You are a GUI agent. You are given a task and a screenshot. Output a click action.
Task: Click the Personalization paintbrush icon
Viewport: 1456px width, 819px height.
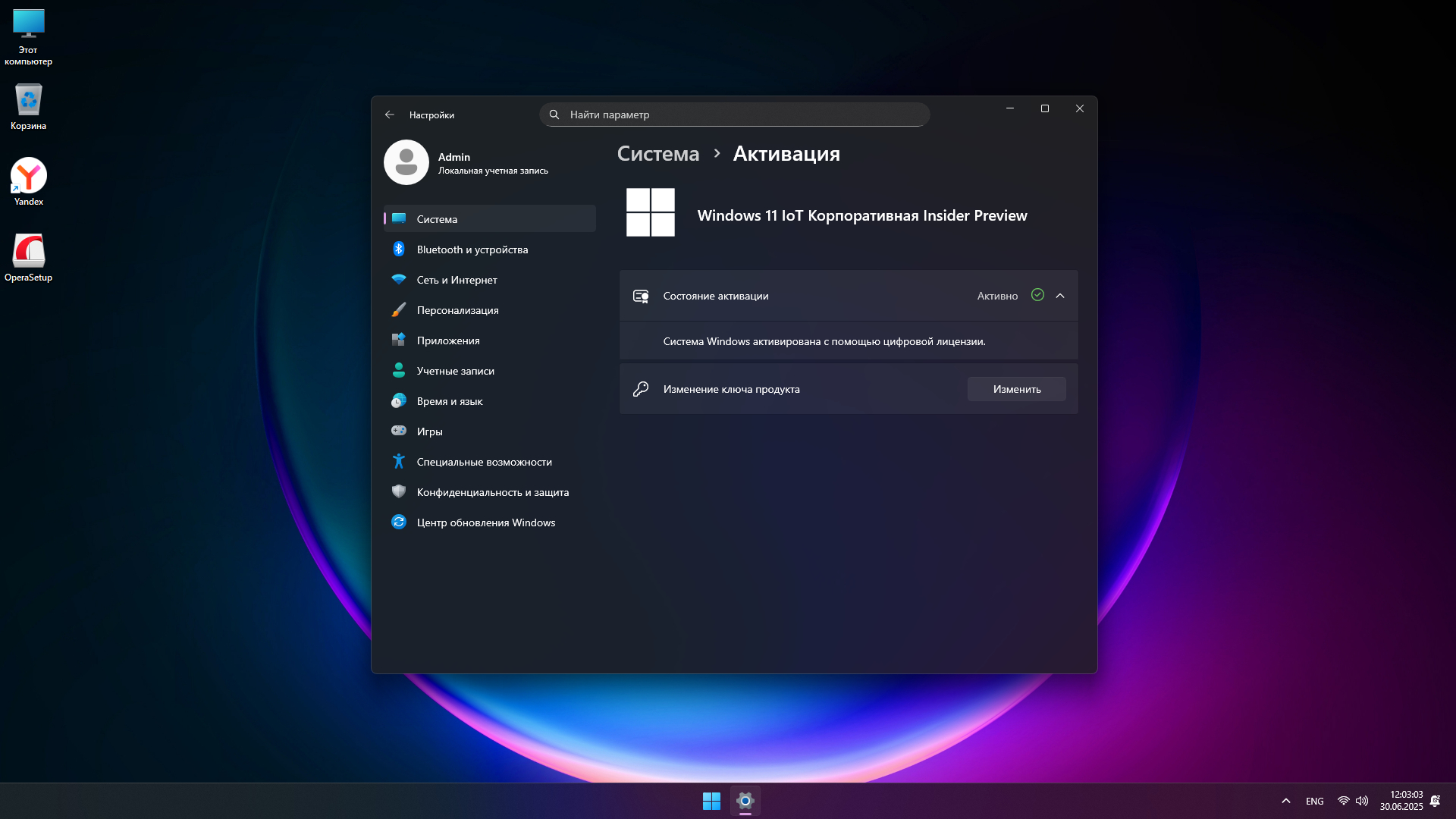399,310
